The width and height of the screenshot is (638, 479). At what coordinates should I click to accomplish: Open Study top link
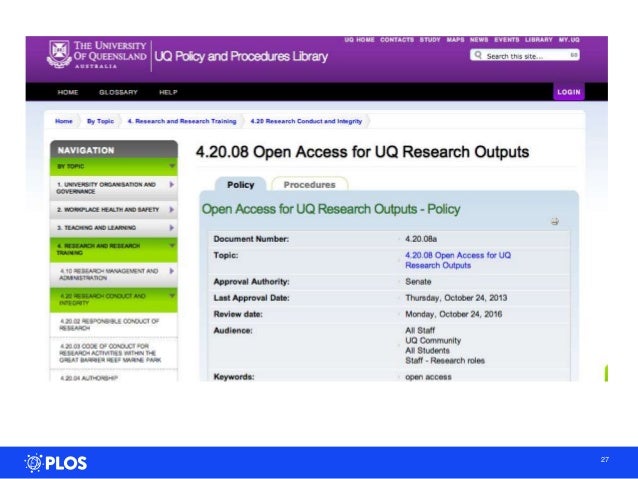coord(430,39)
